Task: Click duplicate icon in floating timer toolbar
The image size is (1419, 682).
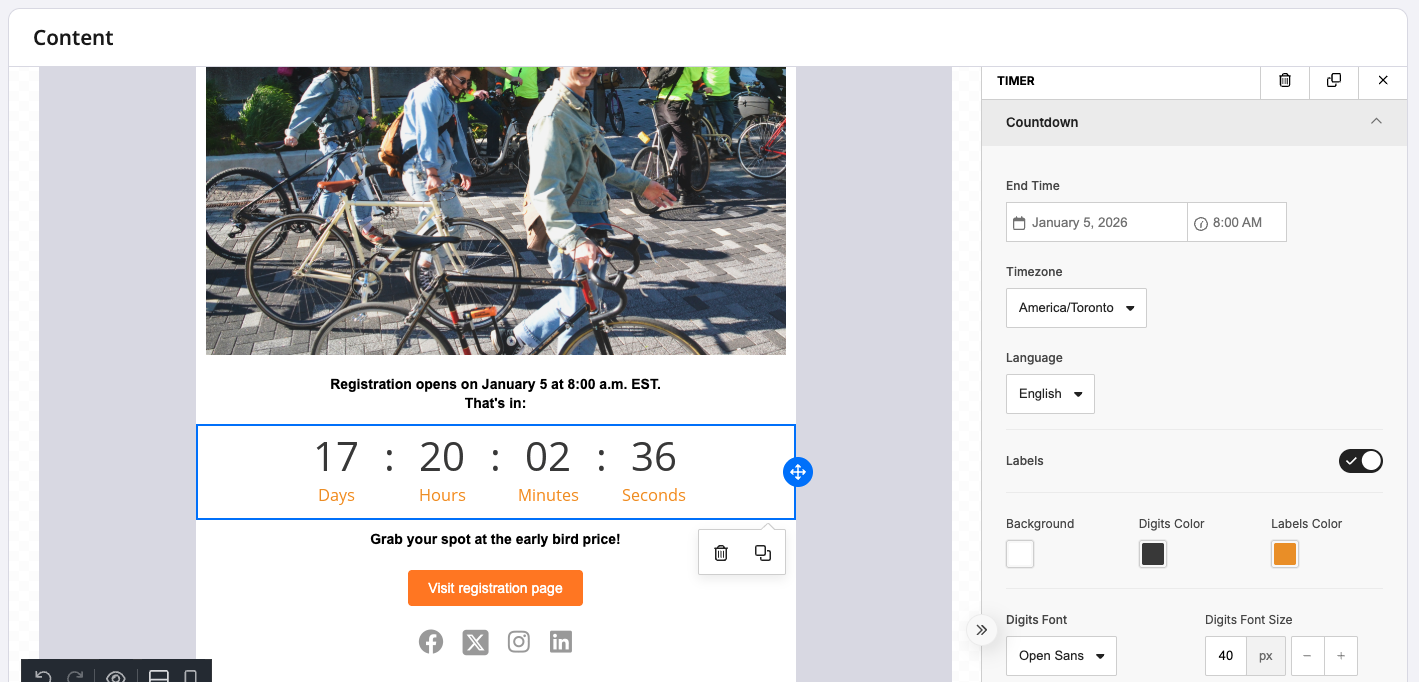Action: (763, 553)
